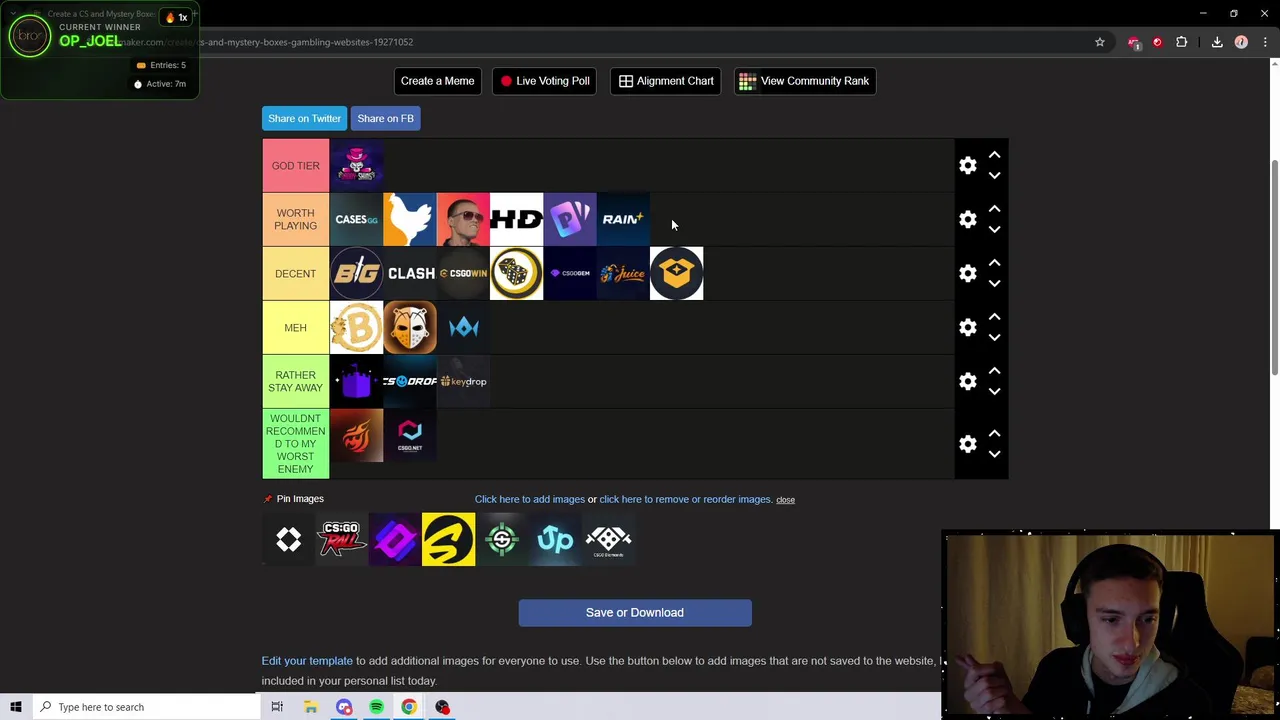Image resolution: width=1280 pixels, height=720 pixels.
Task: Select the RATHER STAY AWAY label
Action: click(x=295, y=381)
